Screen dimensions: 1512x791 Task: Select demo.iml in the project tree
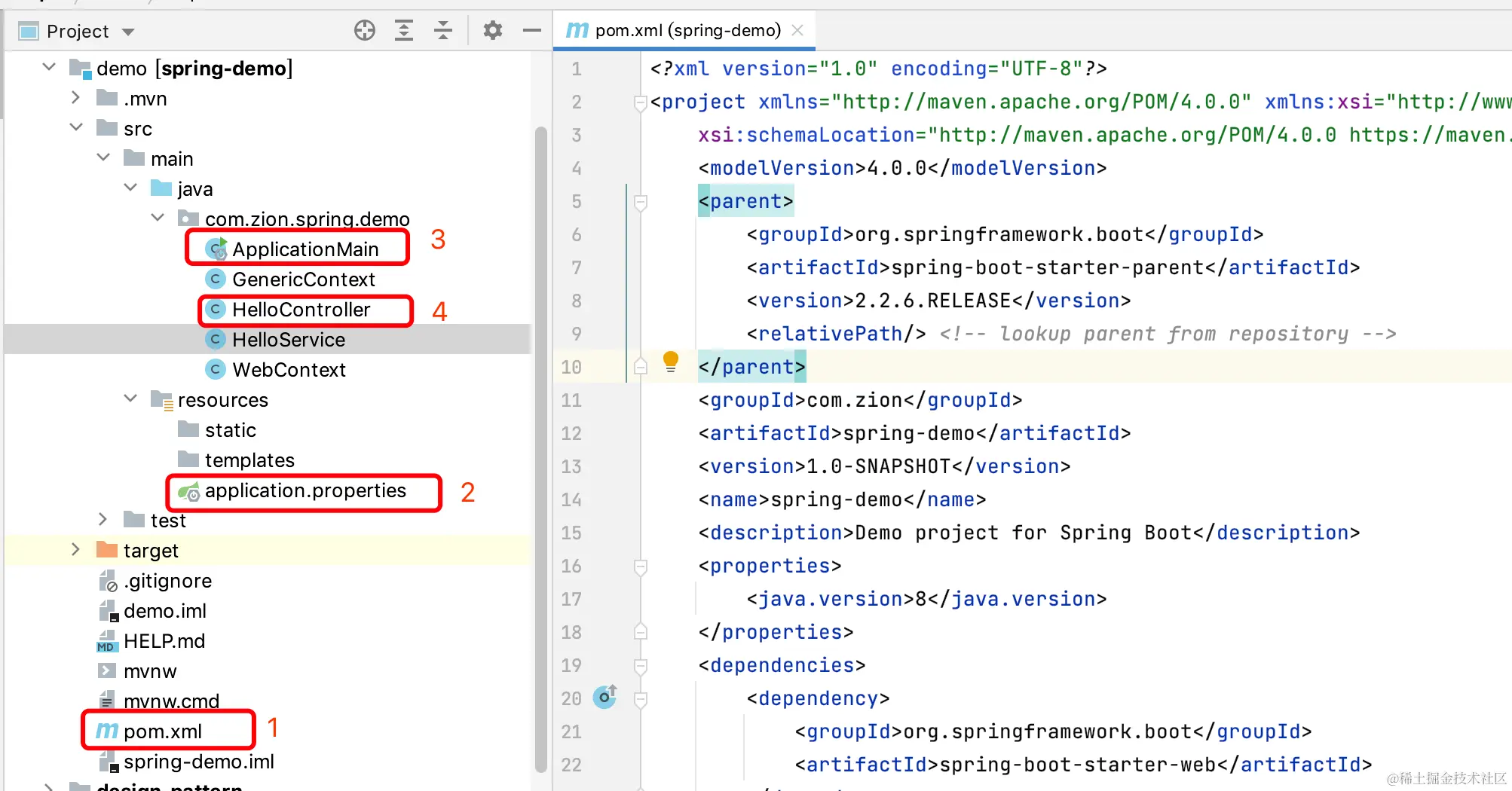point(165,611)
